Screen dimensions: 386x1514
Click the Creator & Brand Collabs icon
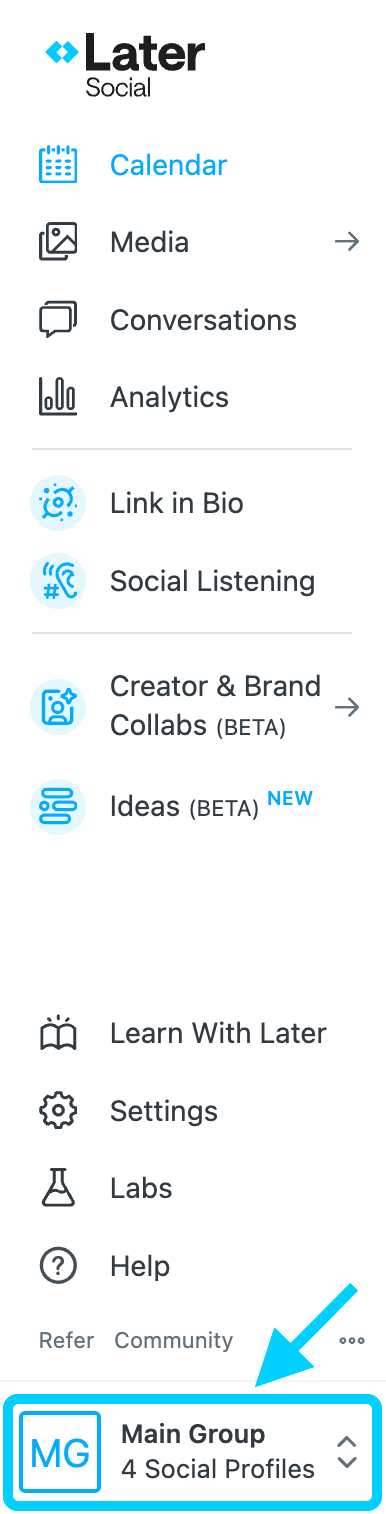point(58,707)
